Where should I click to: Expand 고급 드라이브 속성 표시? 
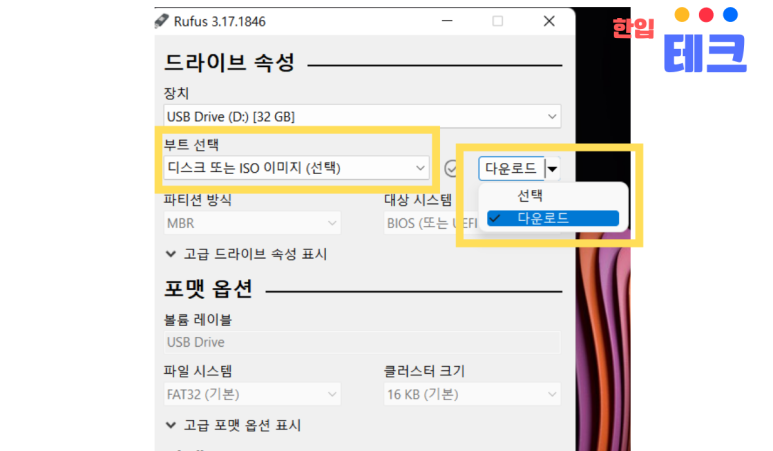coord(246,254)
